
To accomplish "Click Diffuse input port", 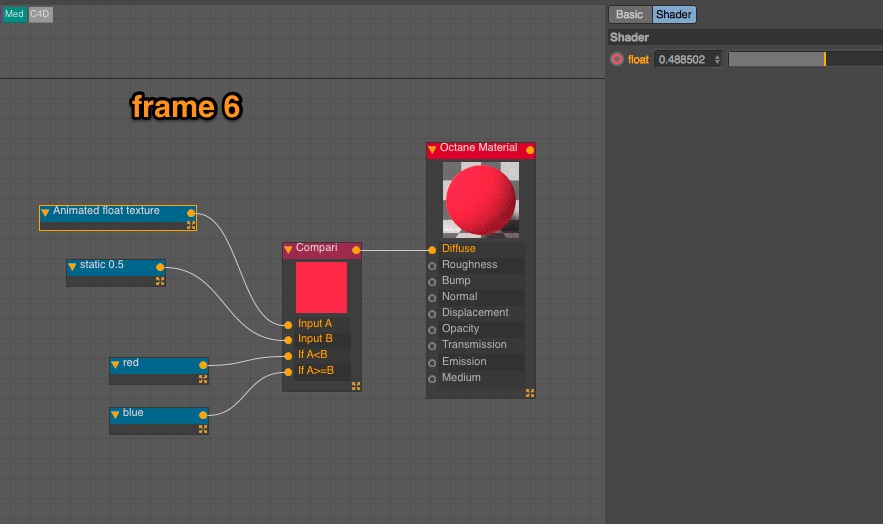I will point(432,250).
